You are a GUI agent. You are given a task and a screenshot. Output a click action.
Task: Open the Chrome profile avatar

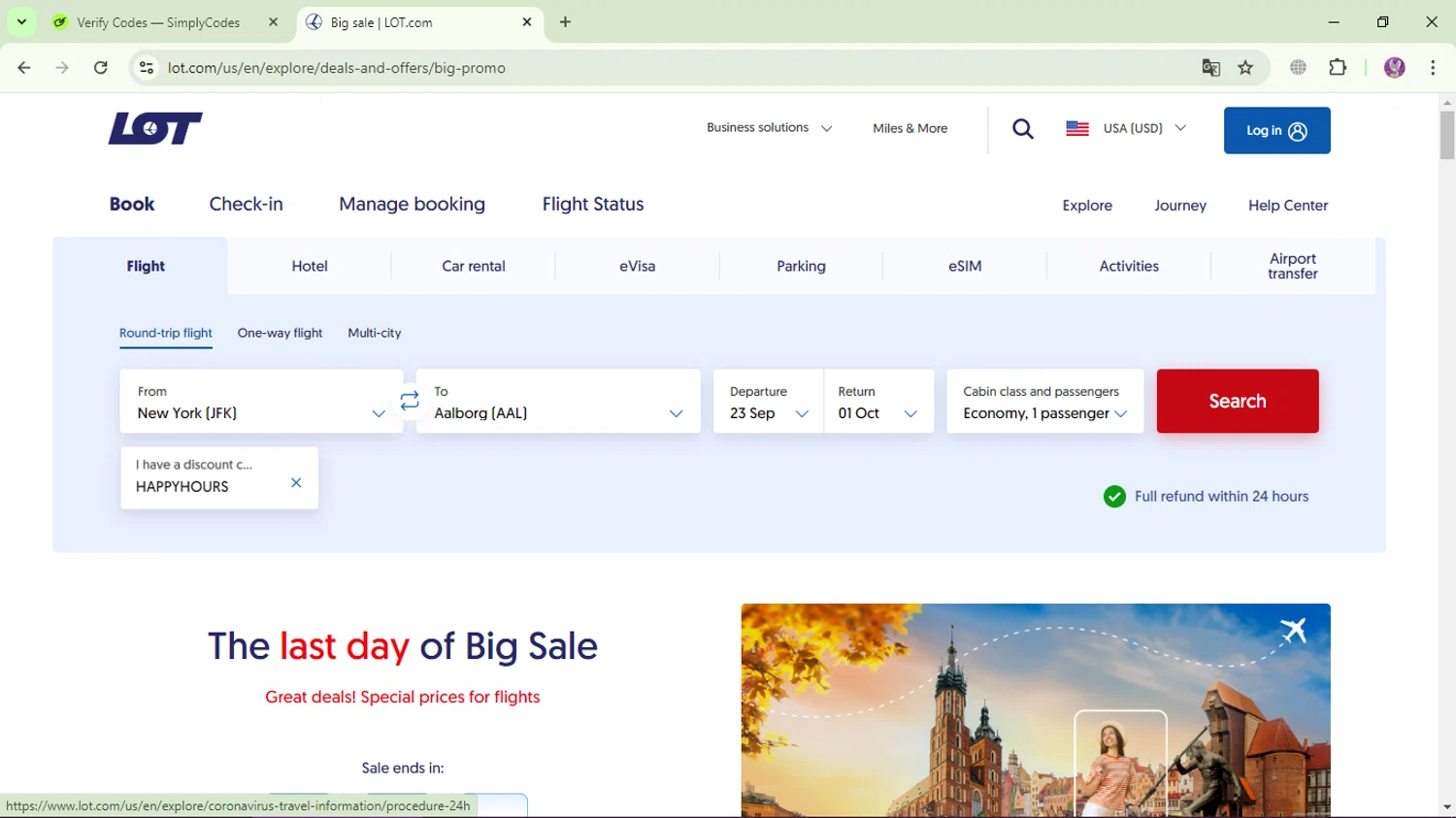1395,68
